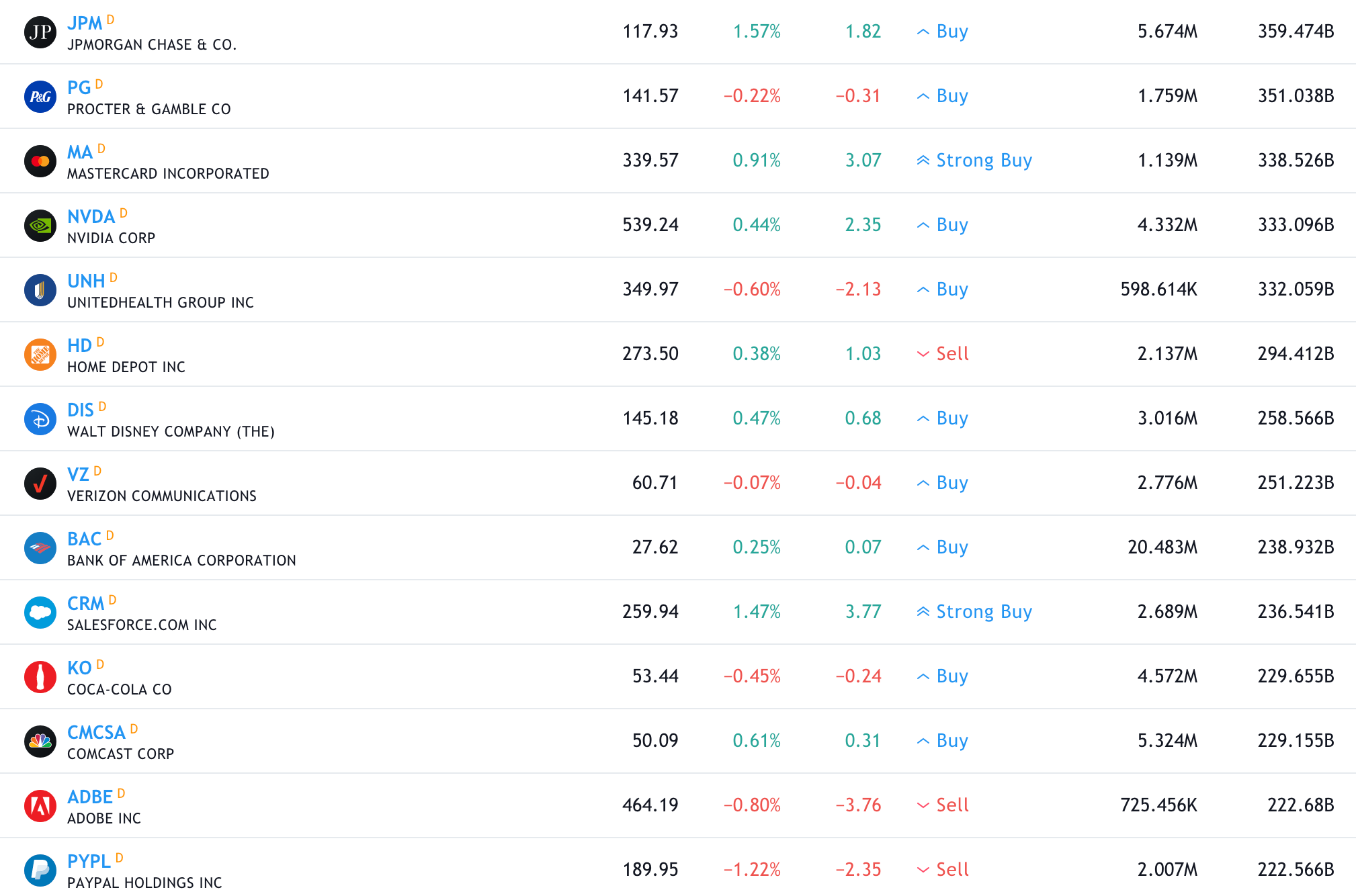Click Bank of America's 20.483M volume value
This screenshot has height=896, width=1356.
1162,547
